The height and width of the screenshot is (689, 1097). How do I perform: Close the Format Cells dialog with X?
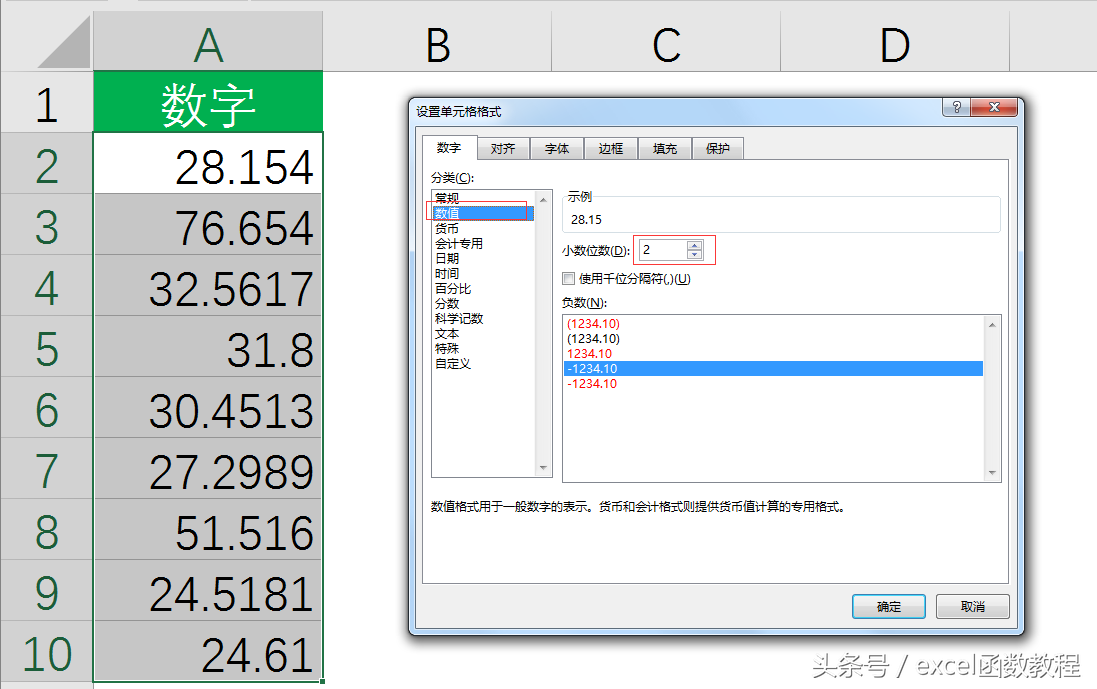(993, 107)
